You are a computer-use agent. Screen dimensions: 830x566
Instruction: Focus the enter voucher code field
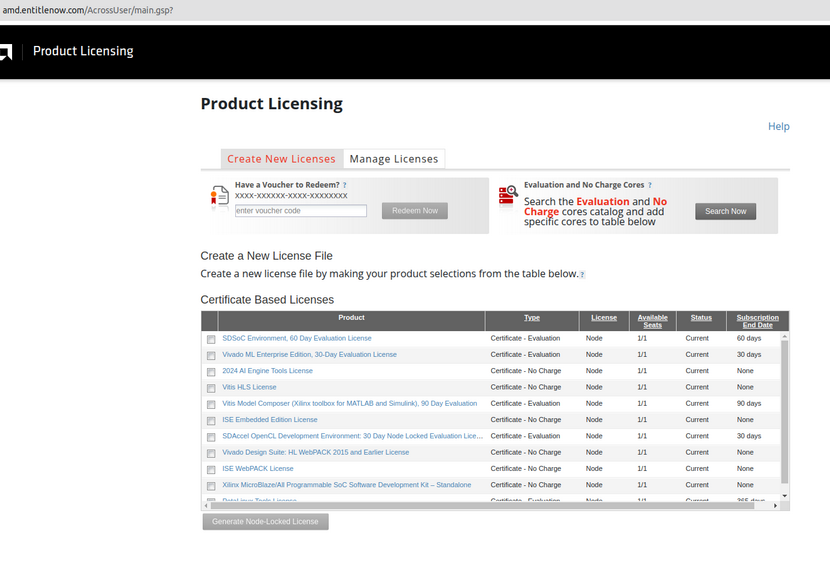[301, 211]
